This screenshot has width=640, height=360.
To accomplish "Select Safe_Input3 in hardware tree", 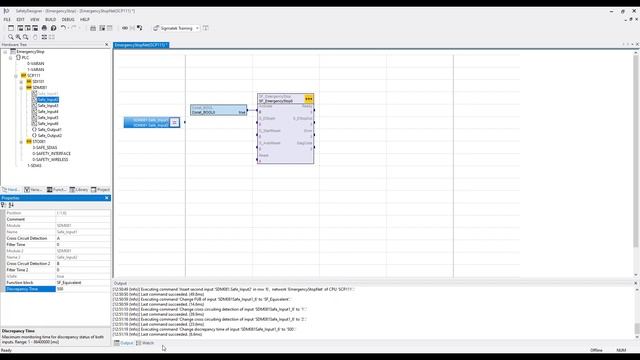I will [48, 106].
